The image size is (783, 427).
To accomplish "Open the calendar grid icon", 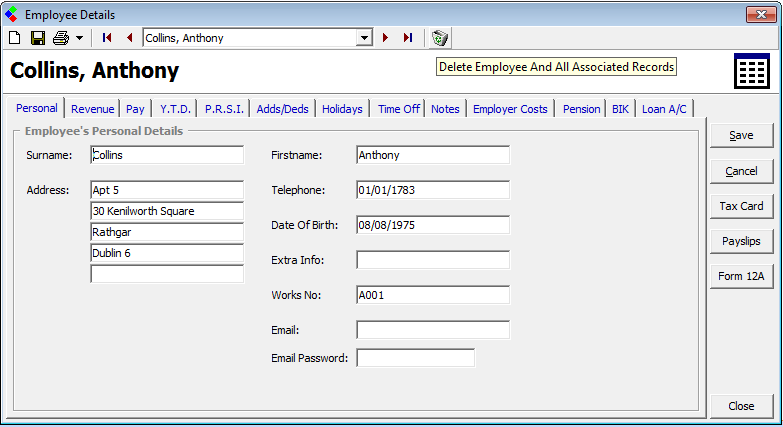I will 750,72.
